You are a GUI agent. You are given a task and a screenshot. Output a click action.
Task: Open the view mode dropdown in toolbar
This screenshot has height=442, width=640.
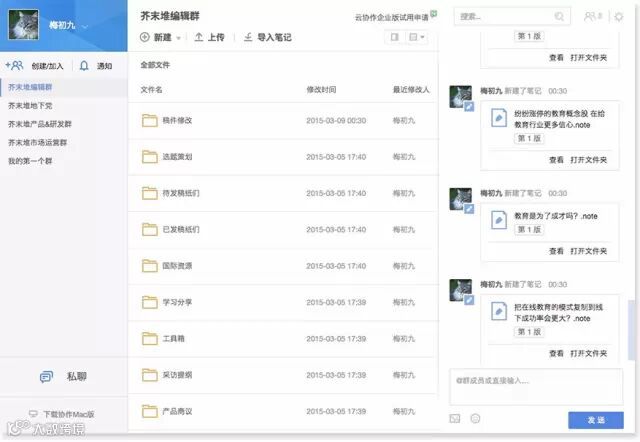click(x=417, y=37)
